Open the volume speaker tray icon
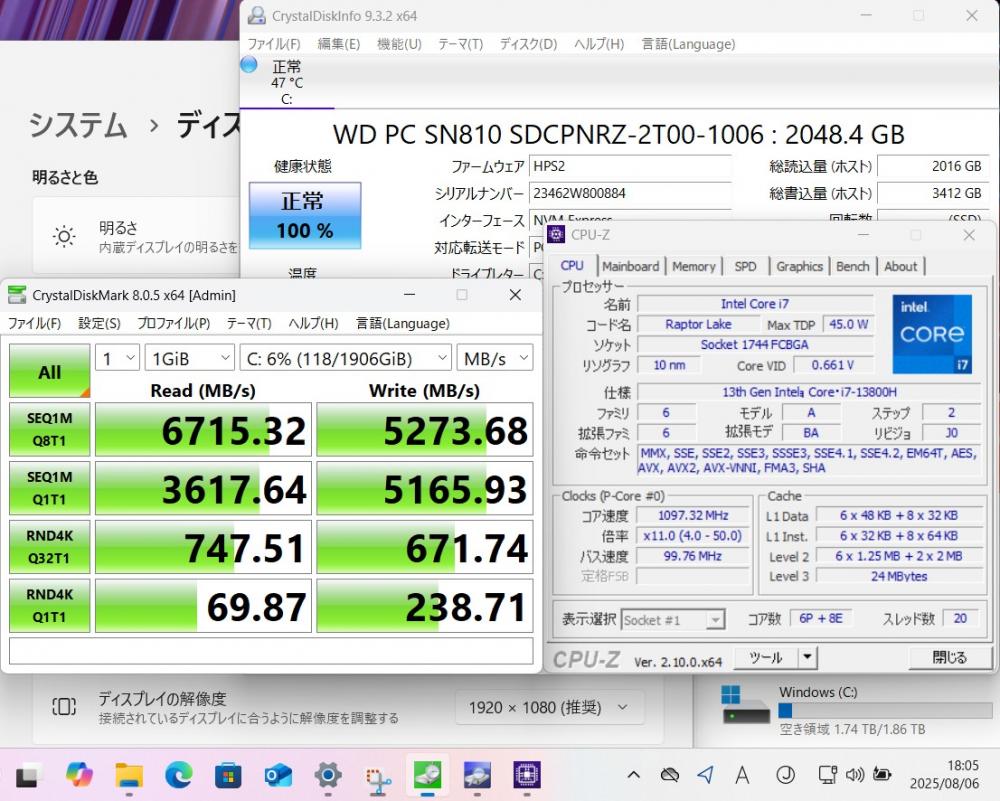Image resolution: width=1000 pixels, height=801 pixels. pos(855,775)
